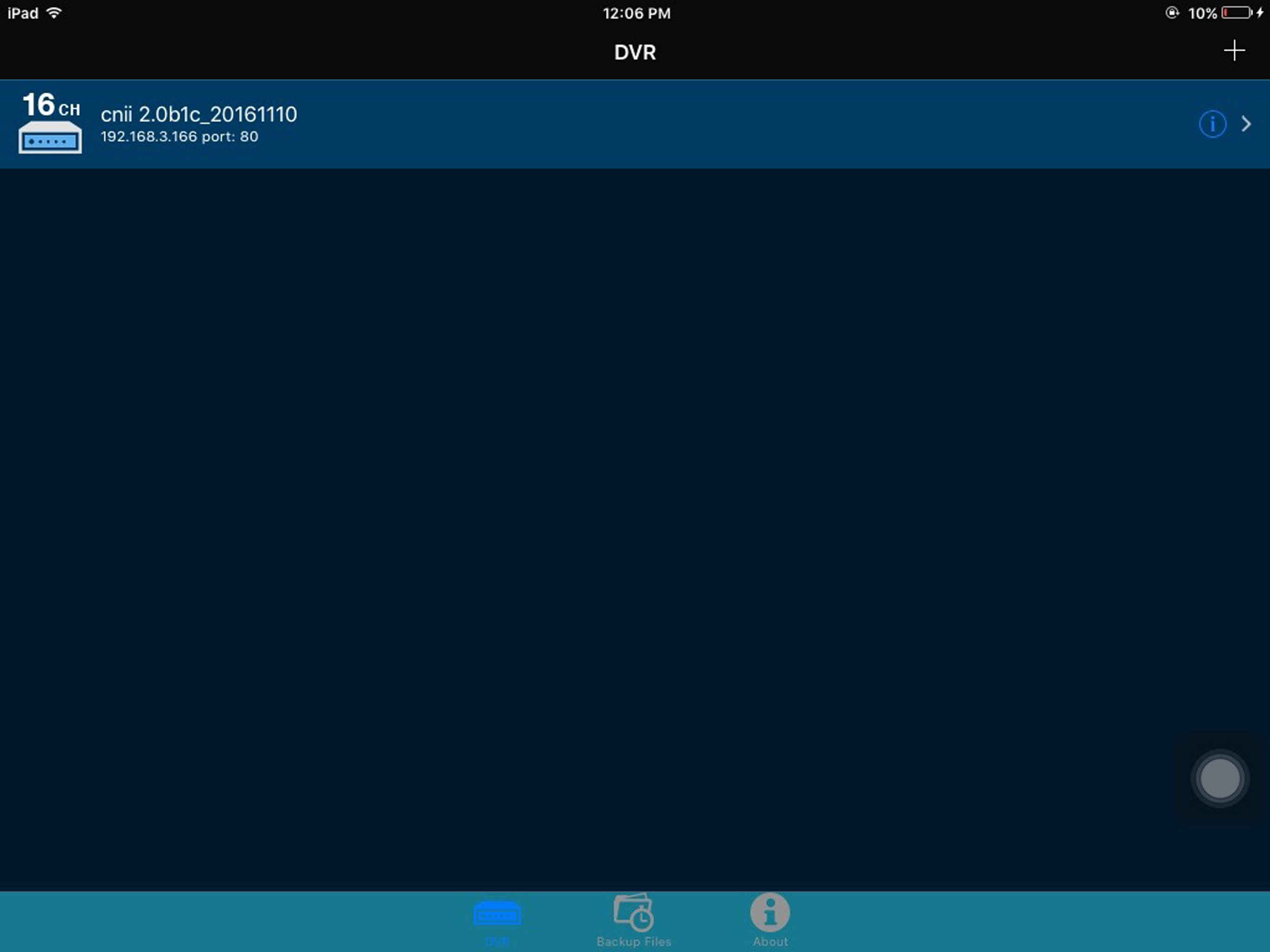
Task: Open device named cnii 2.0b1c_20161110
Action: (198, 114)
